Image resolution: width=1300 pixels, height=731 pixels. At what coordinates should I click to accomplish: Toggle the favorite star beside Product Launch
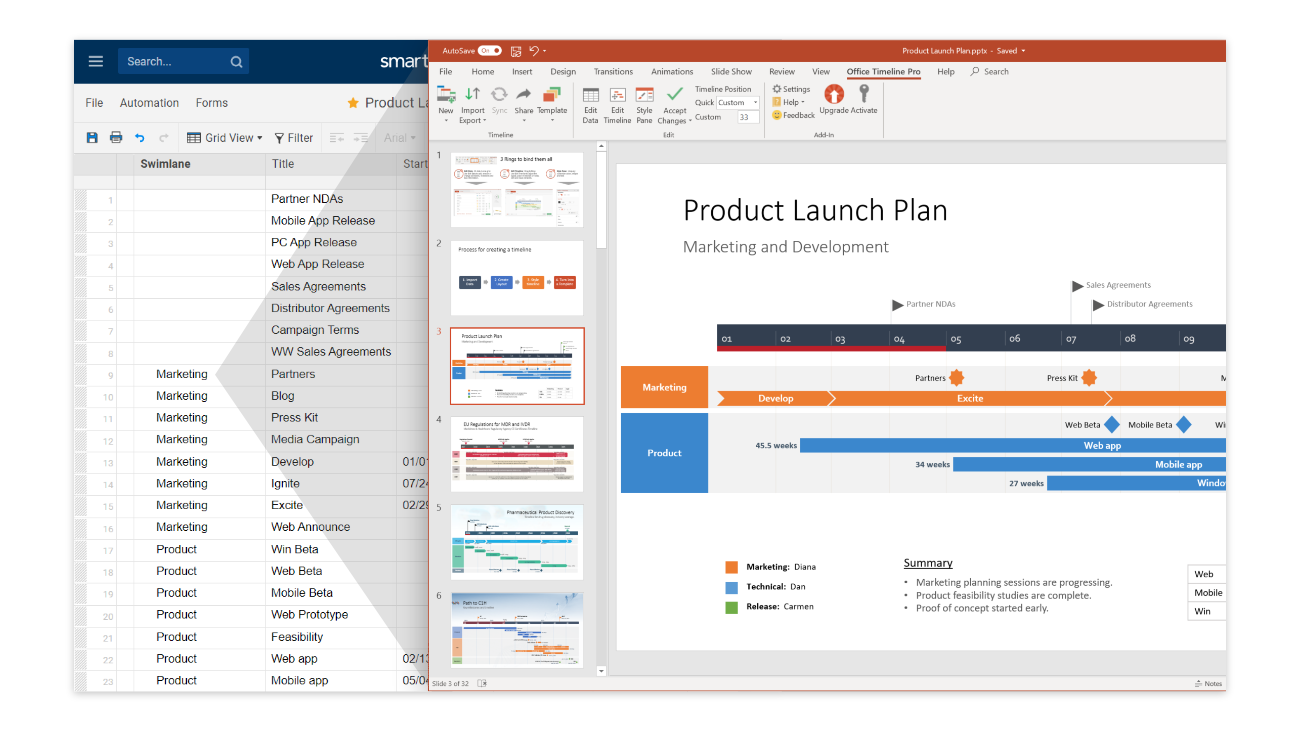pyautogui.click(x=352, y=103)
